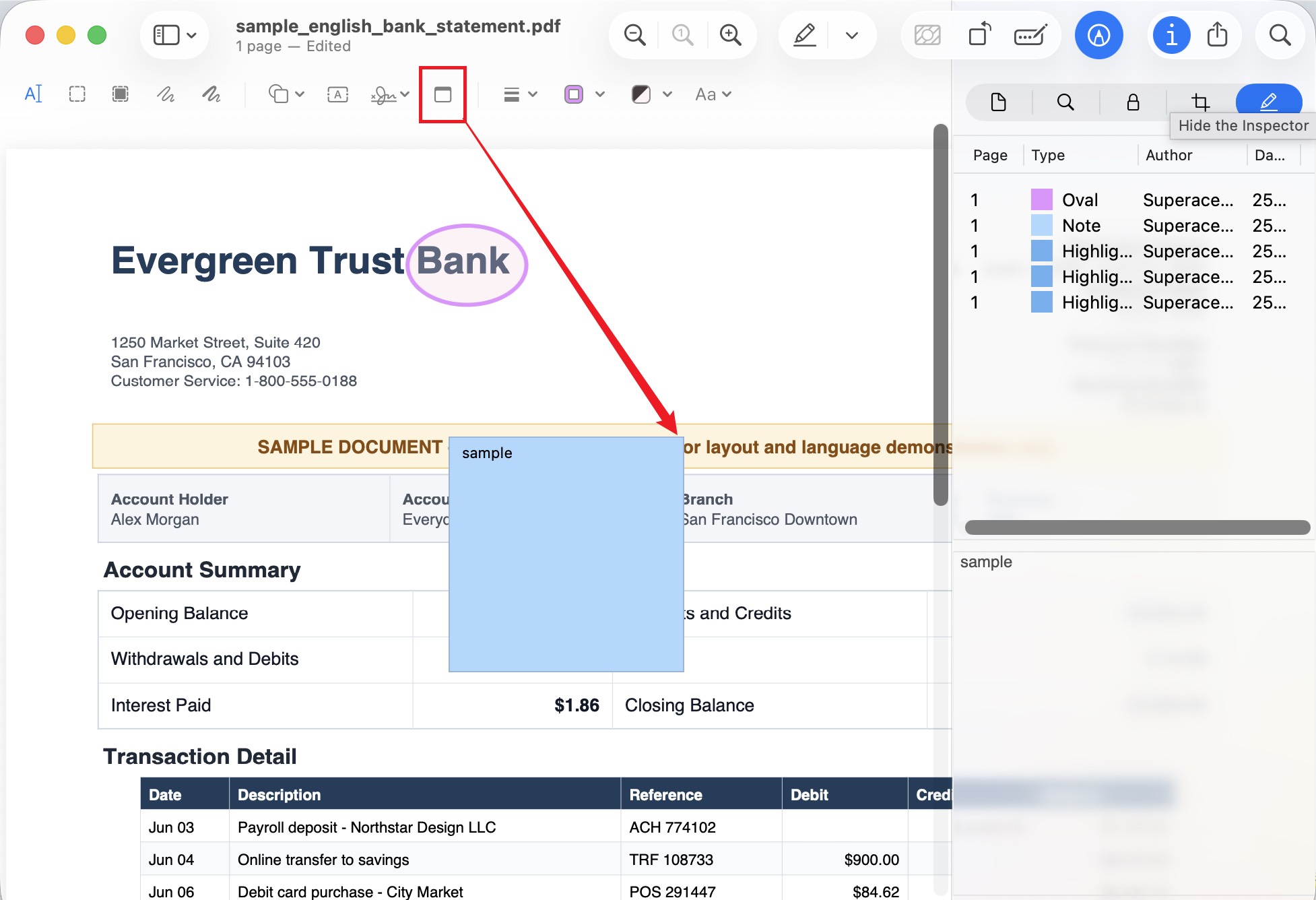The height and width of the screenshot is (900, 1316).
Task: Click the reference ACH 774102
Action: point(672,827)
